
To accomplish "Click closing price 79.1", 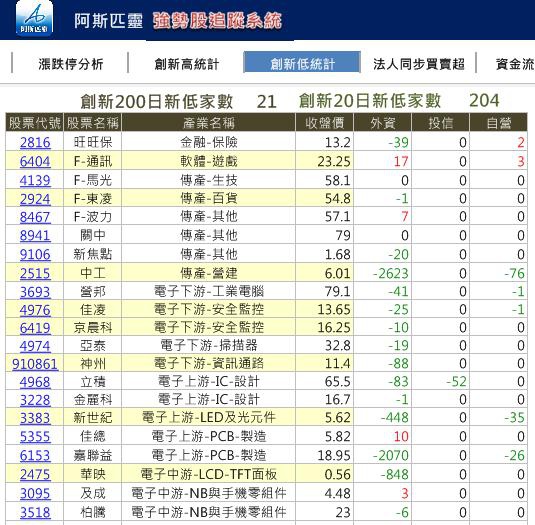I will 337,292.
